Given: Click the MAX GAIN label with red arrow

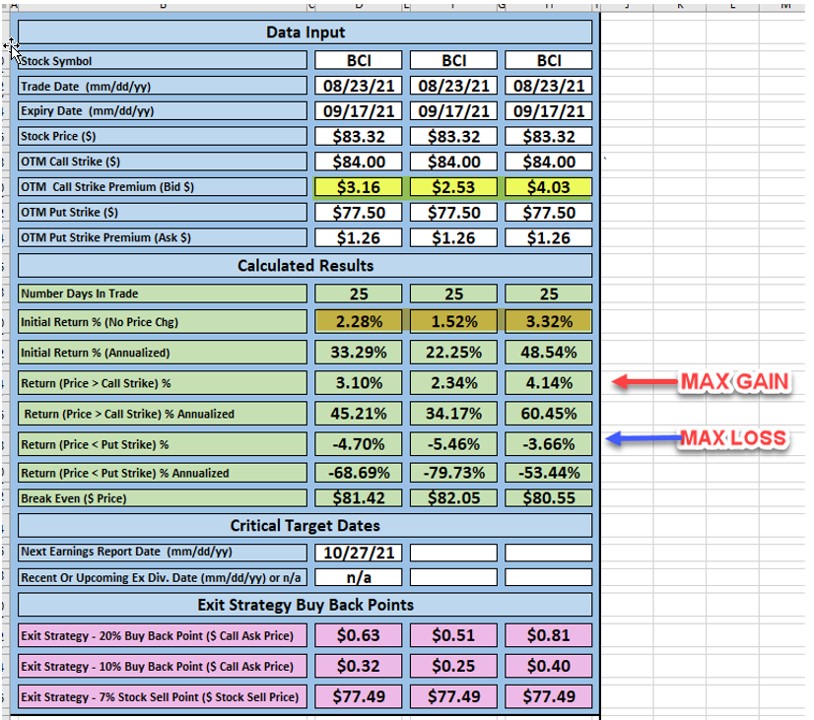Looking at the screenshot, I should (733, 381).
